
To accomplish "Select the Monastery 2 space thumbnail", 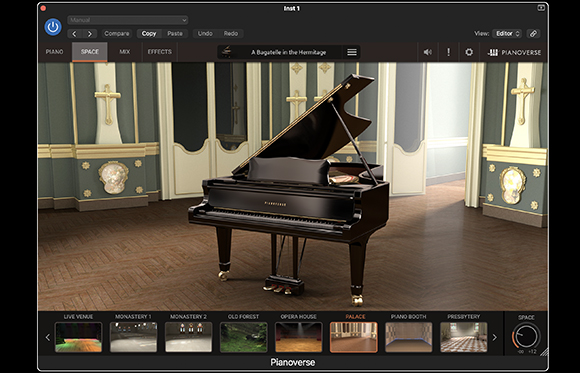I will pyautogui.click(x=189, y=337).
